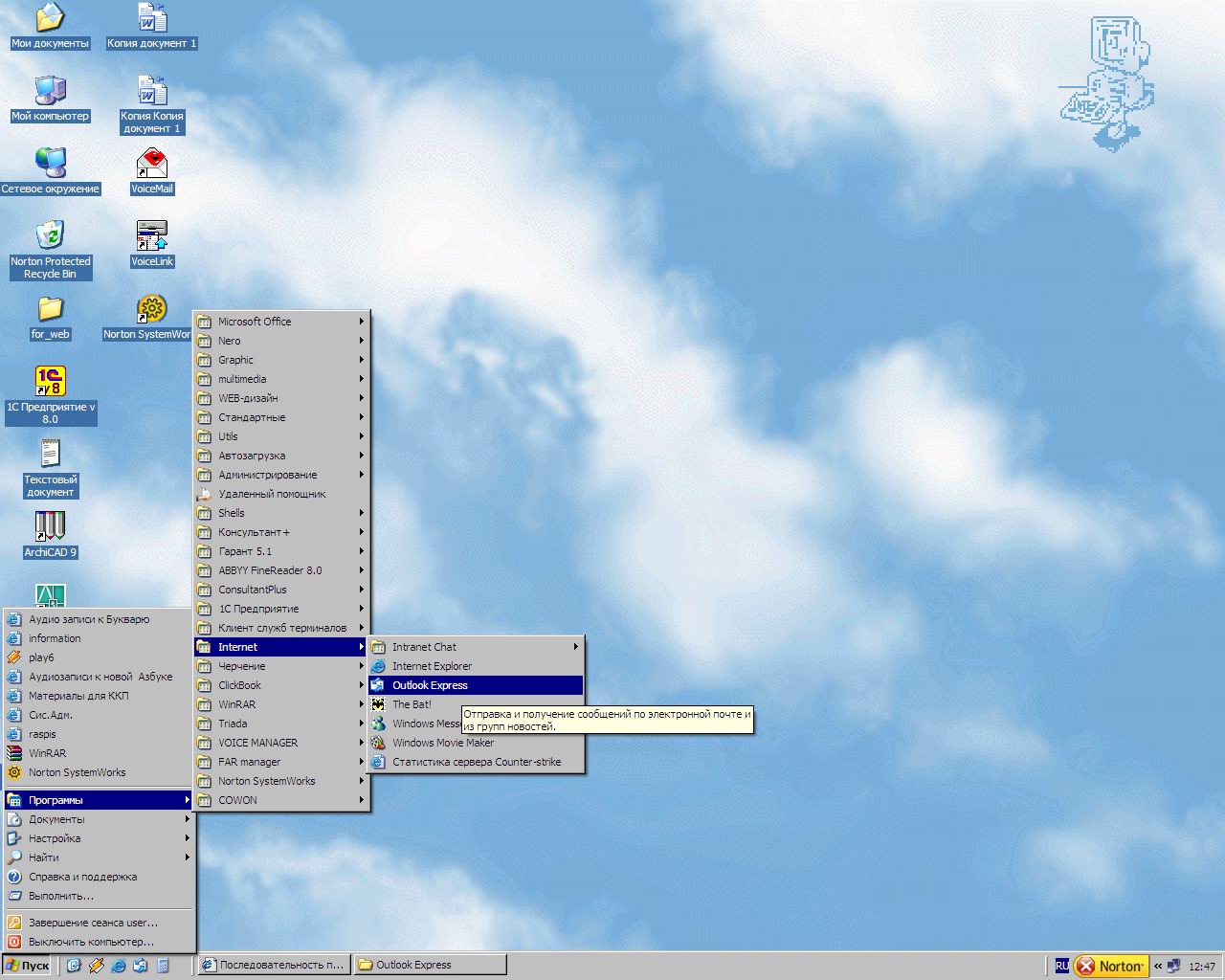Image resolution: width=1225 pixels, height=980 pixels.
Task: Open the ClickBook program group
Action: [281, 685]
